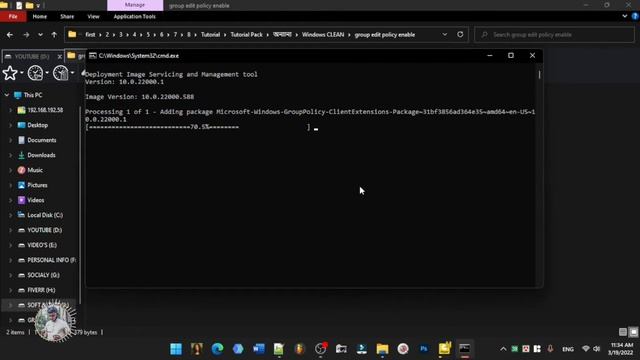
Task: Open Microsoft Word from taskbar
Action: pos(259,349)
